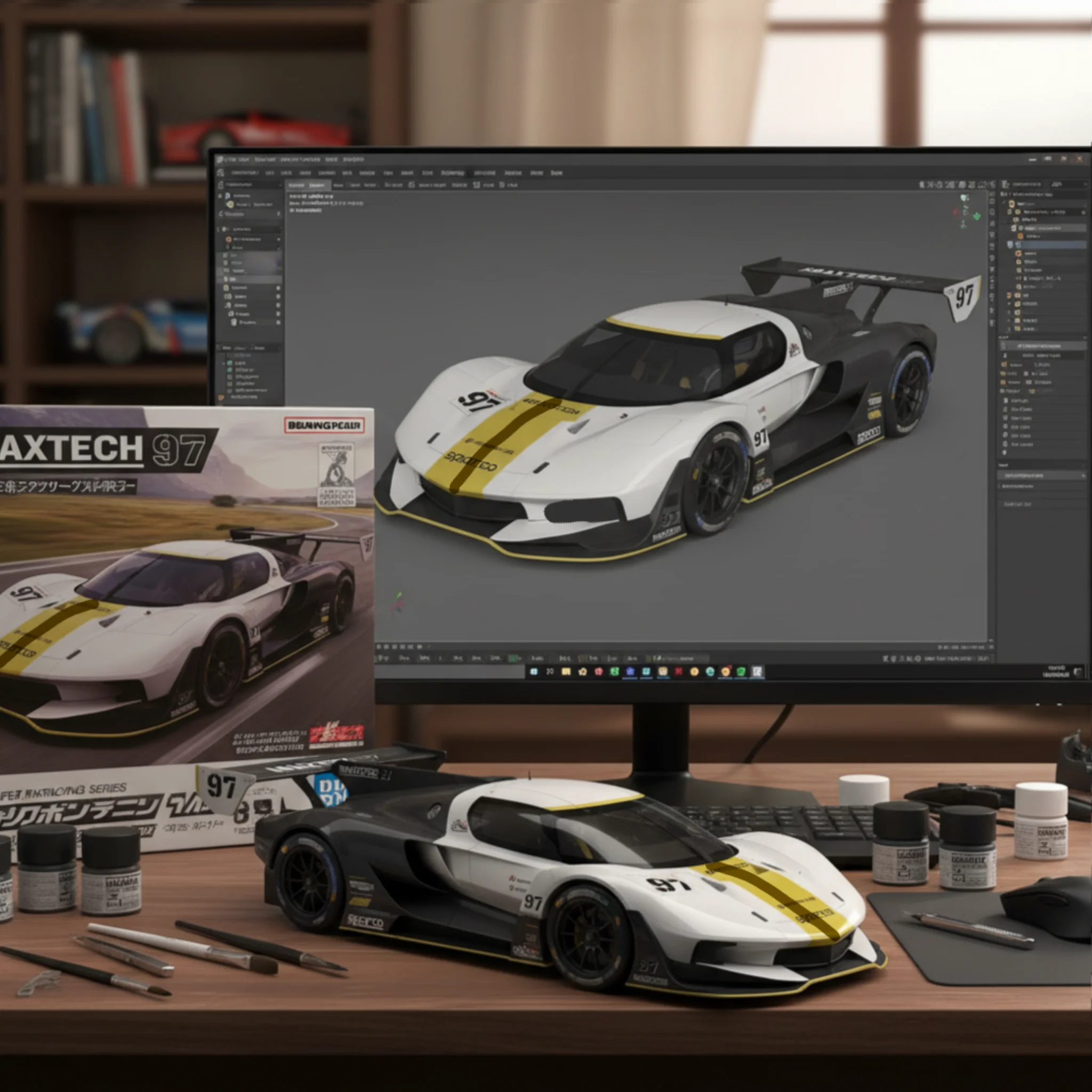The height and width of the screenshot is (1092, 1092).
Task: Toggle the visibility dot on the first left-panel object row
Action: [x=278, y=287]
